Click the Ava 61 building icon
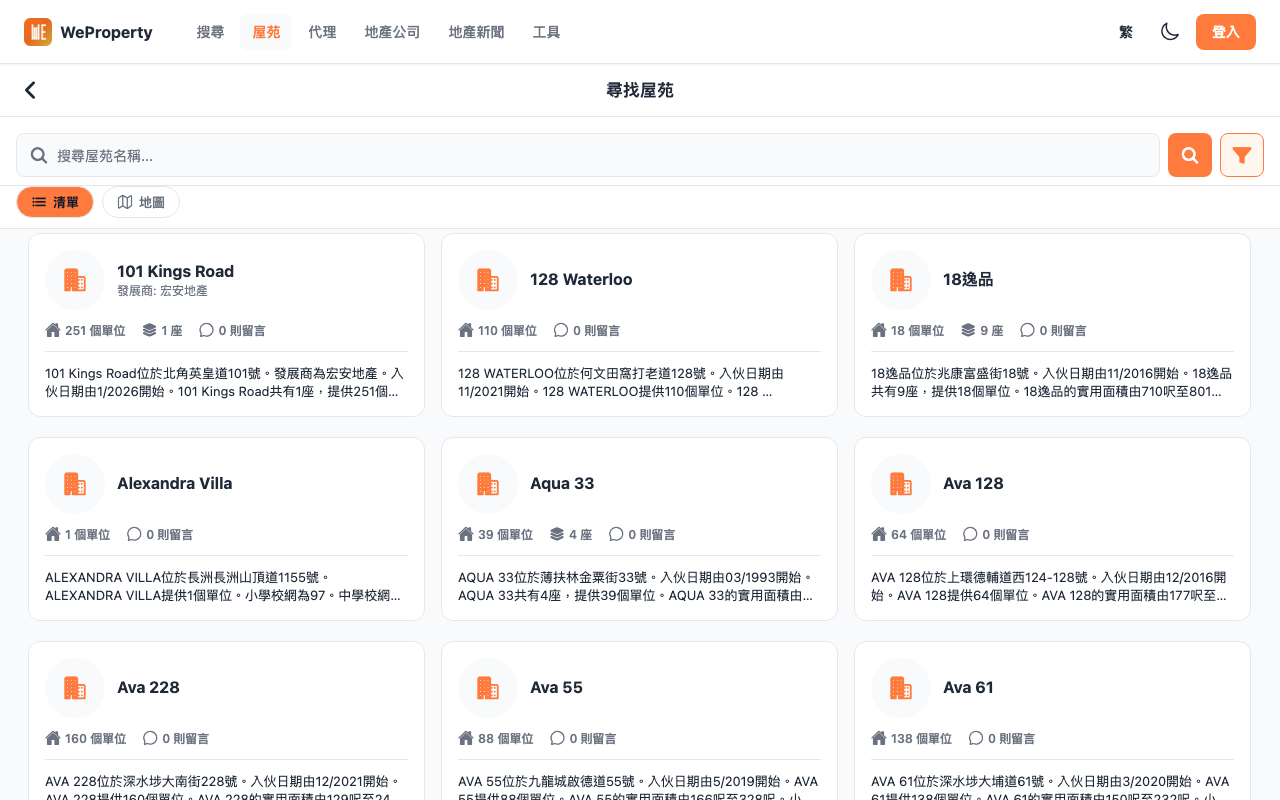 pos(901,688)
